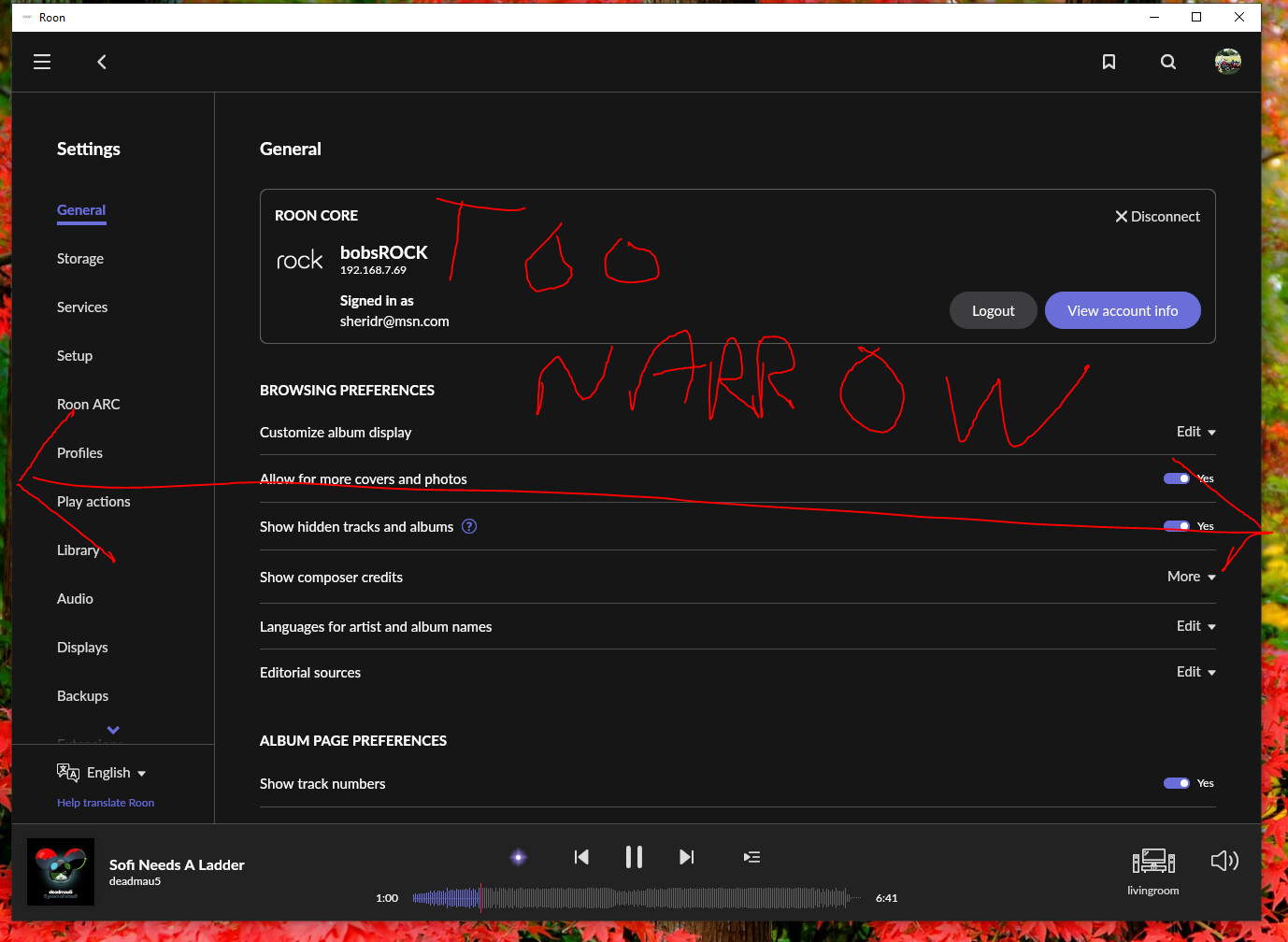The height and width of the screenshot is (942, 1288).
Task: Click the language translate icon
Action: [67, 773]
